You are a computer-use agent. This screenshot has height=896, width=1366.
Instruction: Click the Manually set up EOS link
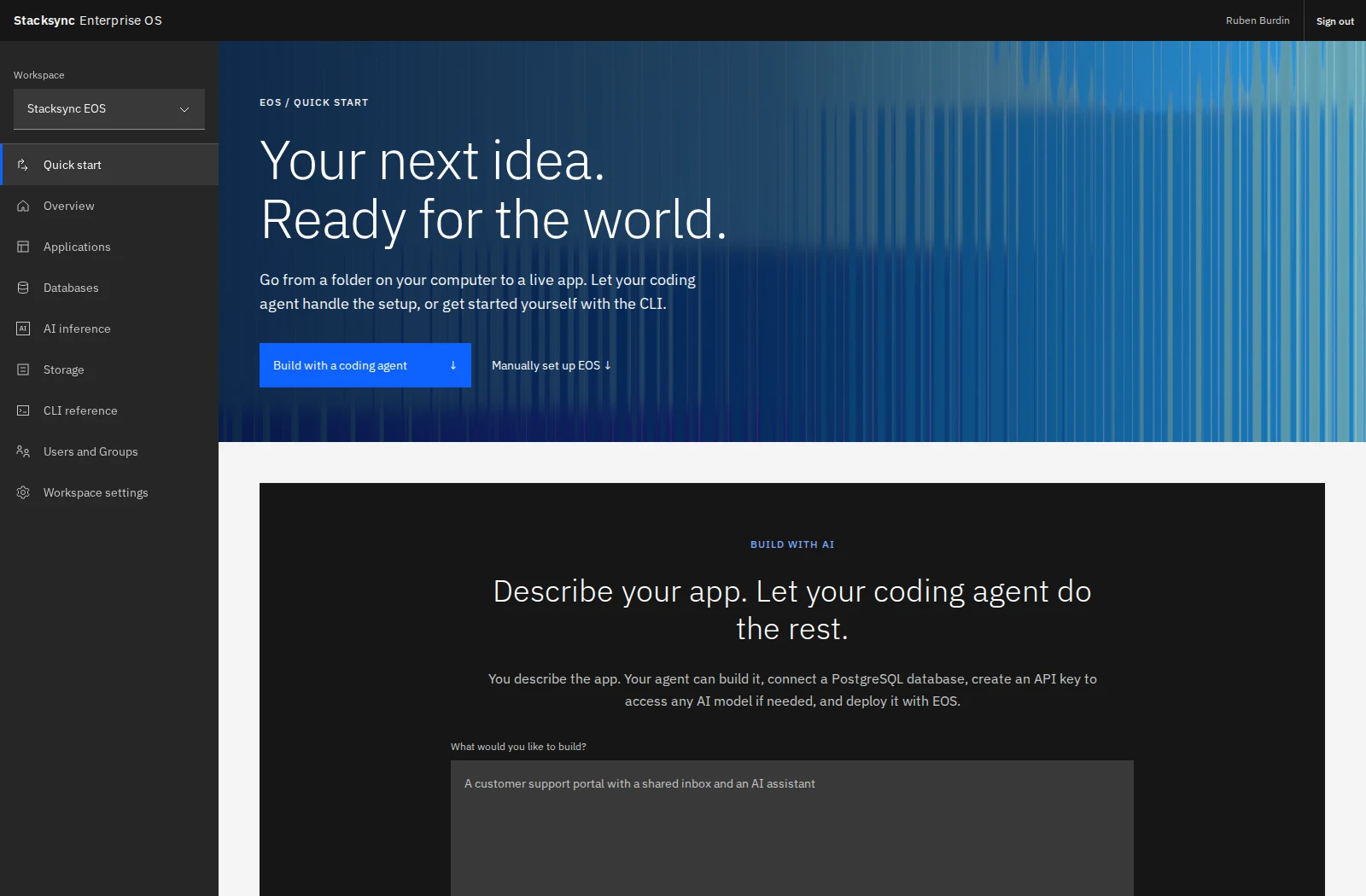point(552,365)
